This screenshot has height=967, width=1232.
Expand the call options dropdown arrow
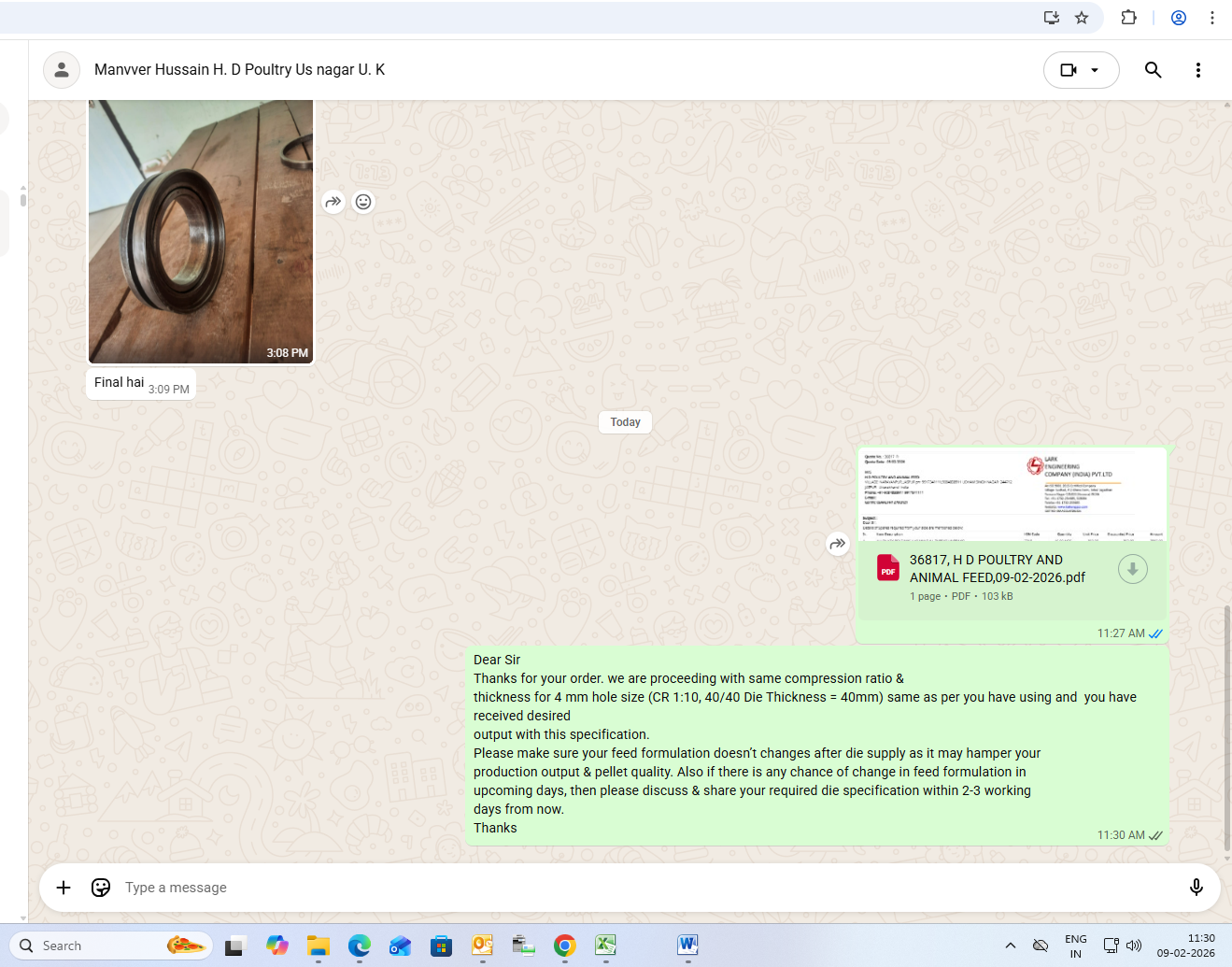[1096, 70]
